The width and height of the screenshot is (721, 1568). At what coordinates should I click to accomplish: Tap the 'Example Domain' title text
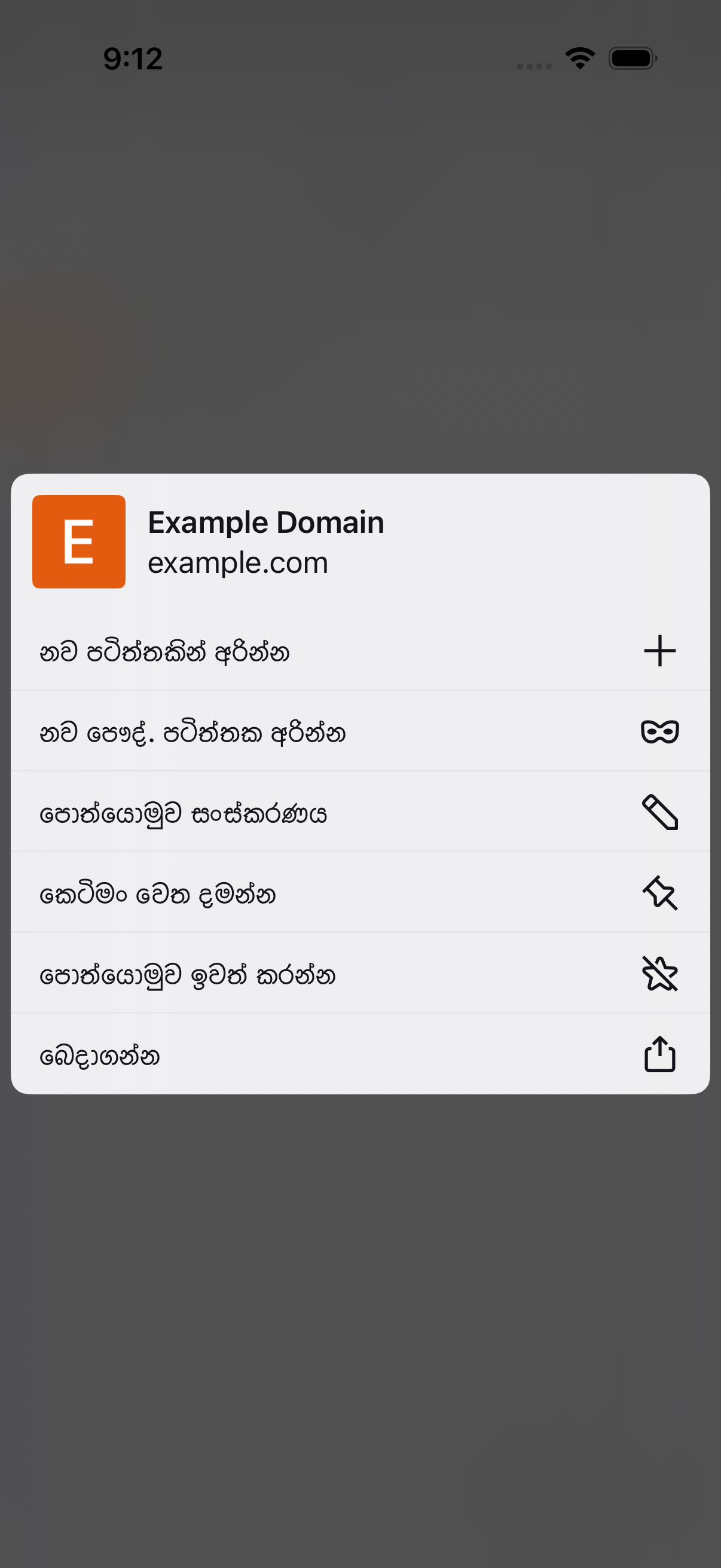click(266, 522)
